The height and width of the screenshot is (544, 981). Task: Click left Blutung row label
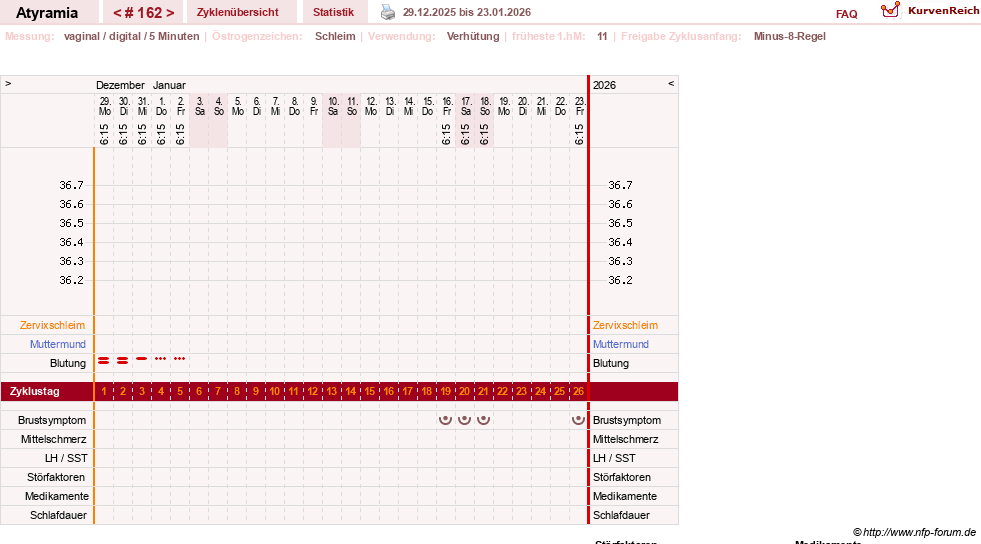tap(68, 363)
